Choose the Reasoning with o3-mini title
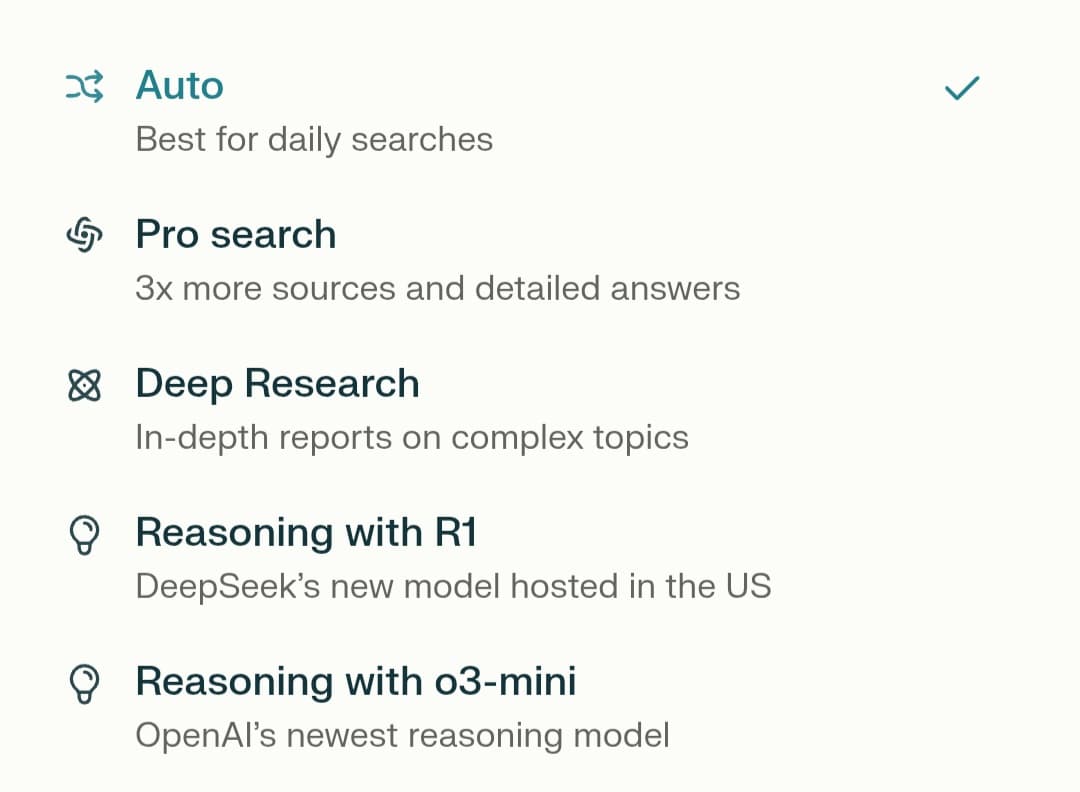 coord(356,682)
